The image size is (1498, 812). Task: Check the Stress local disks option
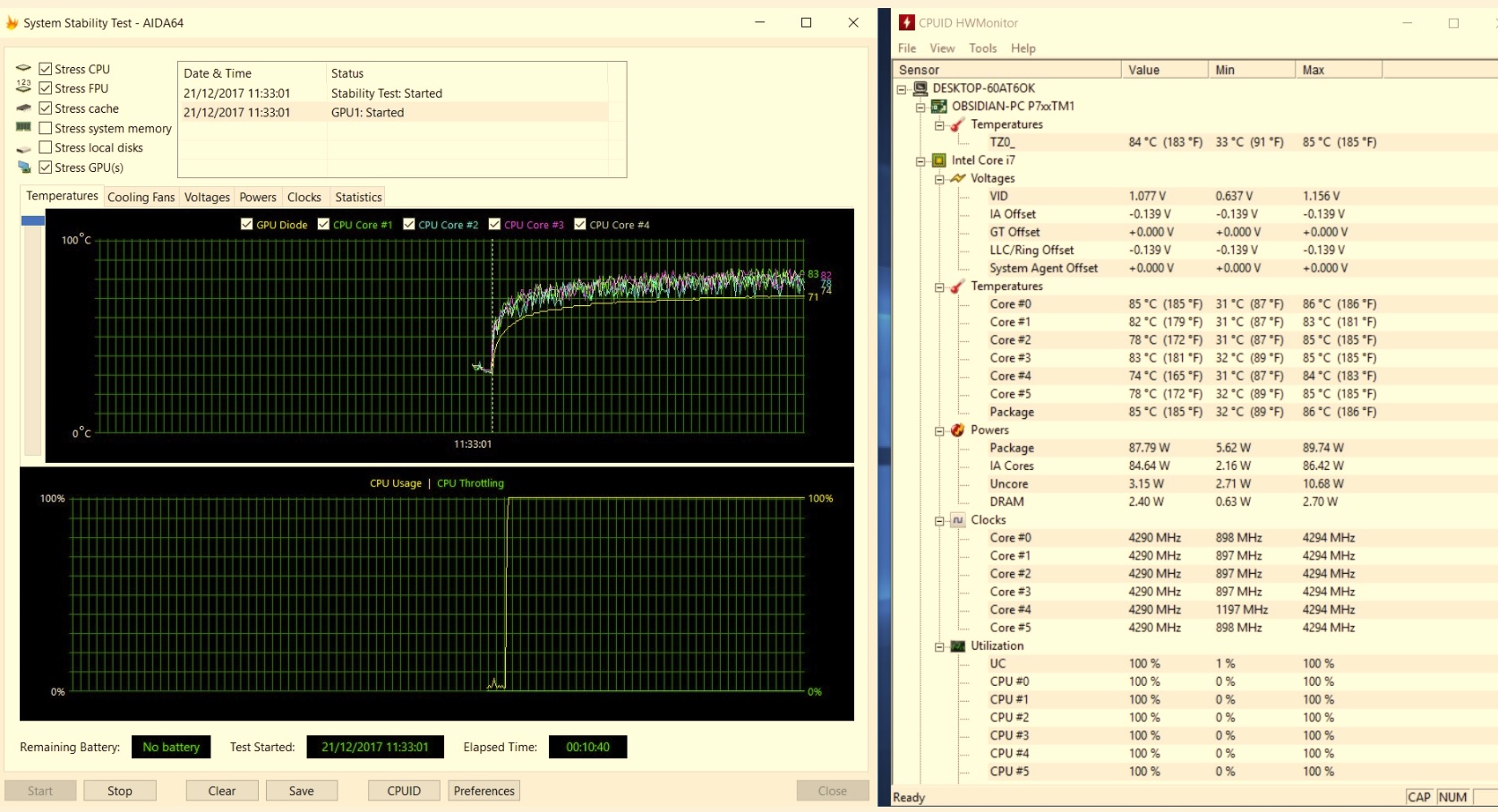[46, 148]
